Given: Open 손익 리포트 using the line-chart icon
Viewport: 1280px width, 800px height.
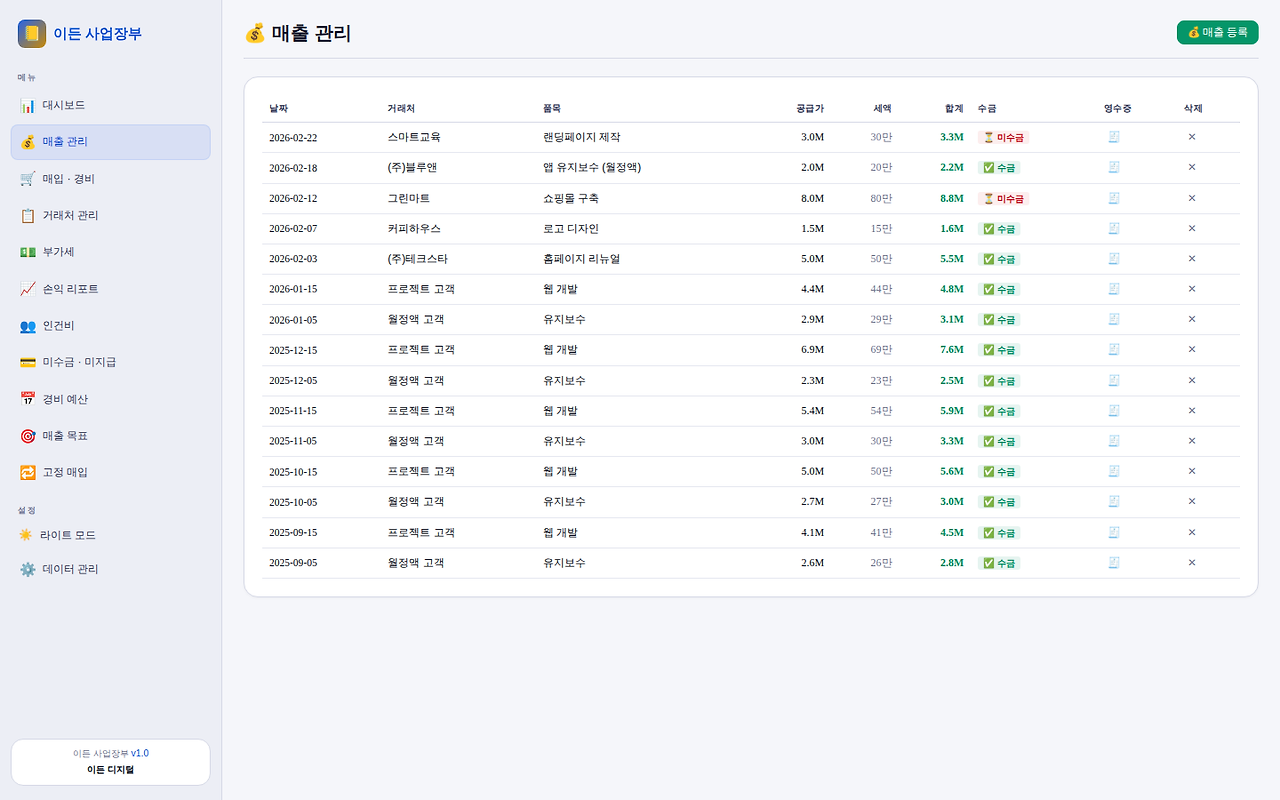Looking at the screenshot, I should pyautogui.click(x=27, y=288).
